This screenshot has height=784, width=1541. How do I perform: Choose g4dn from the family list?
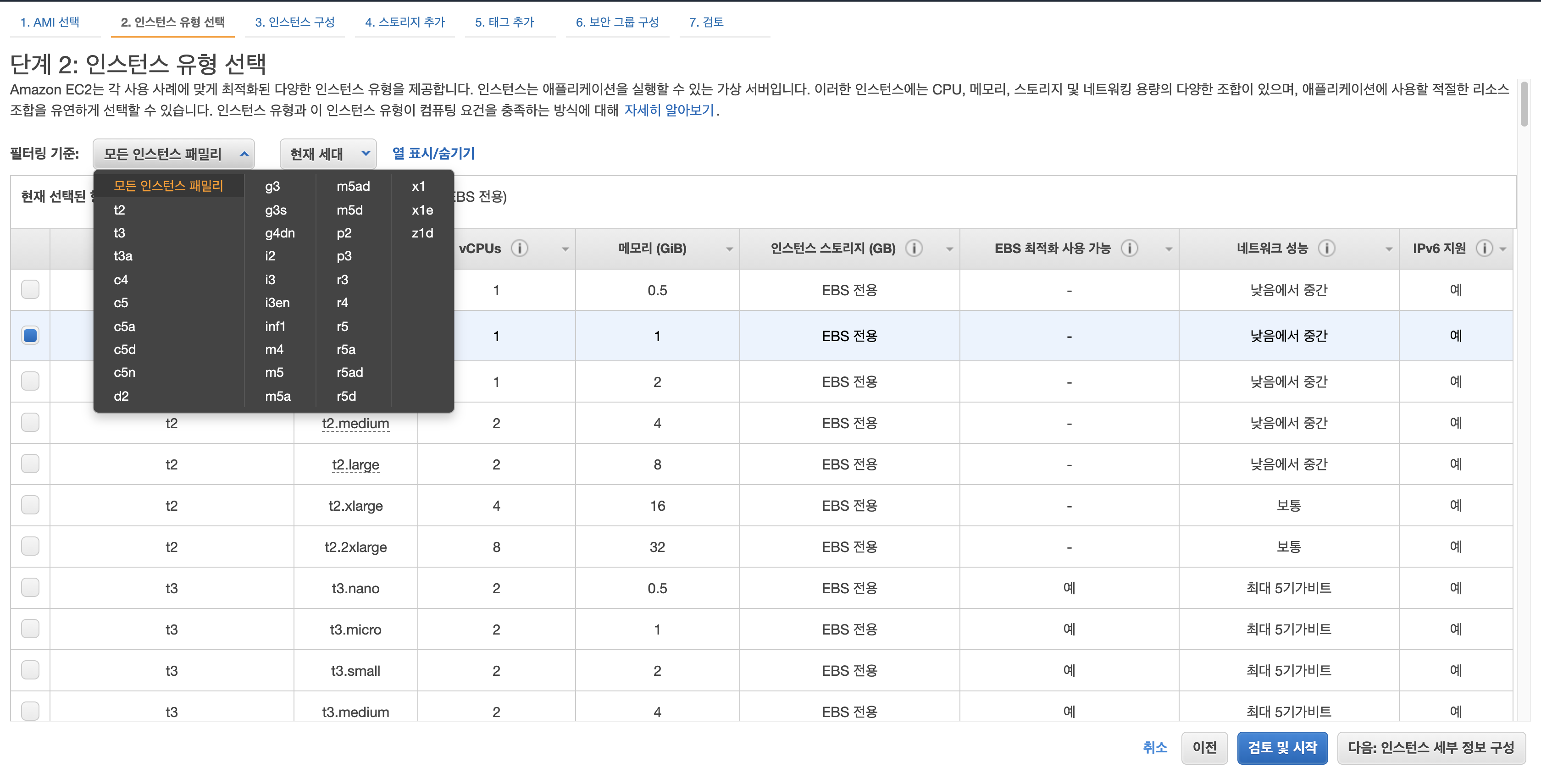click(x=280, y=233)
